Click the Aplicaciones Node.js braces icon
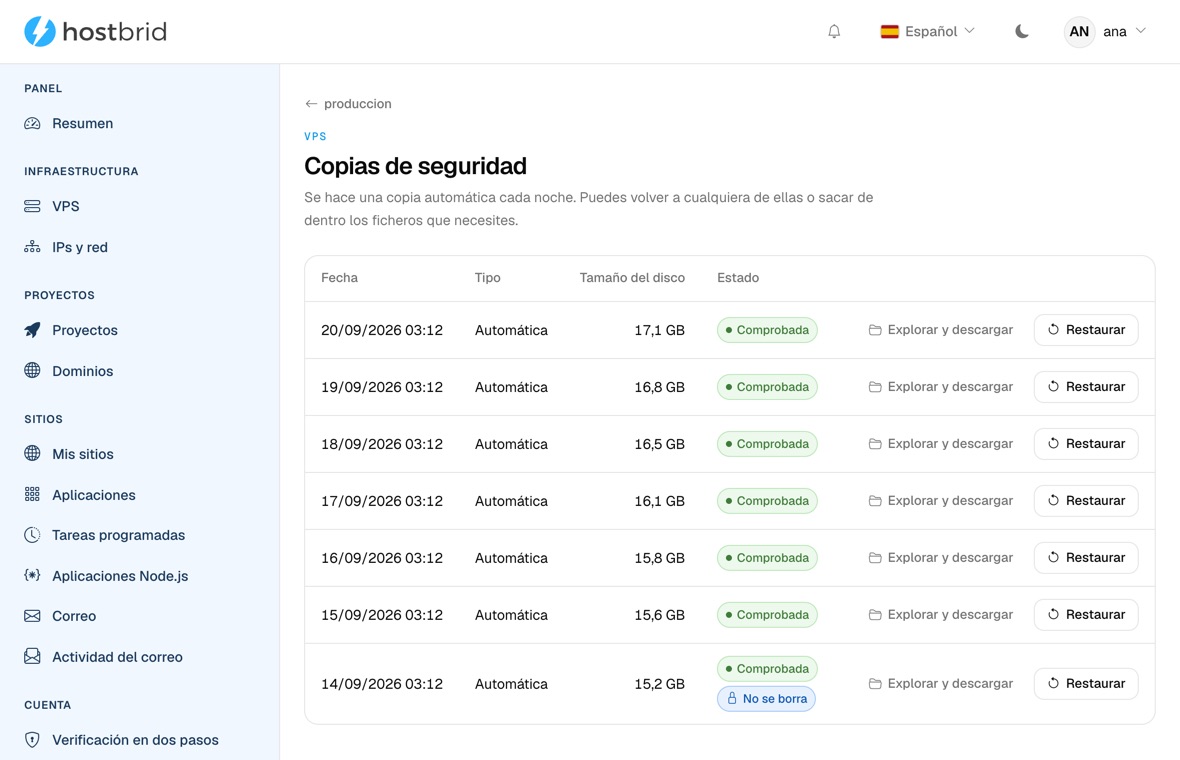Image resolution: width=1180 pixels, height=760 pixels. tap(32, 576)
